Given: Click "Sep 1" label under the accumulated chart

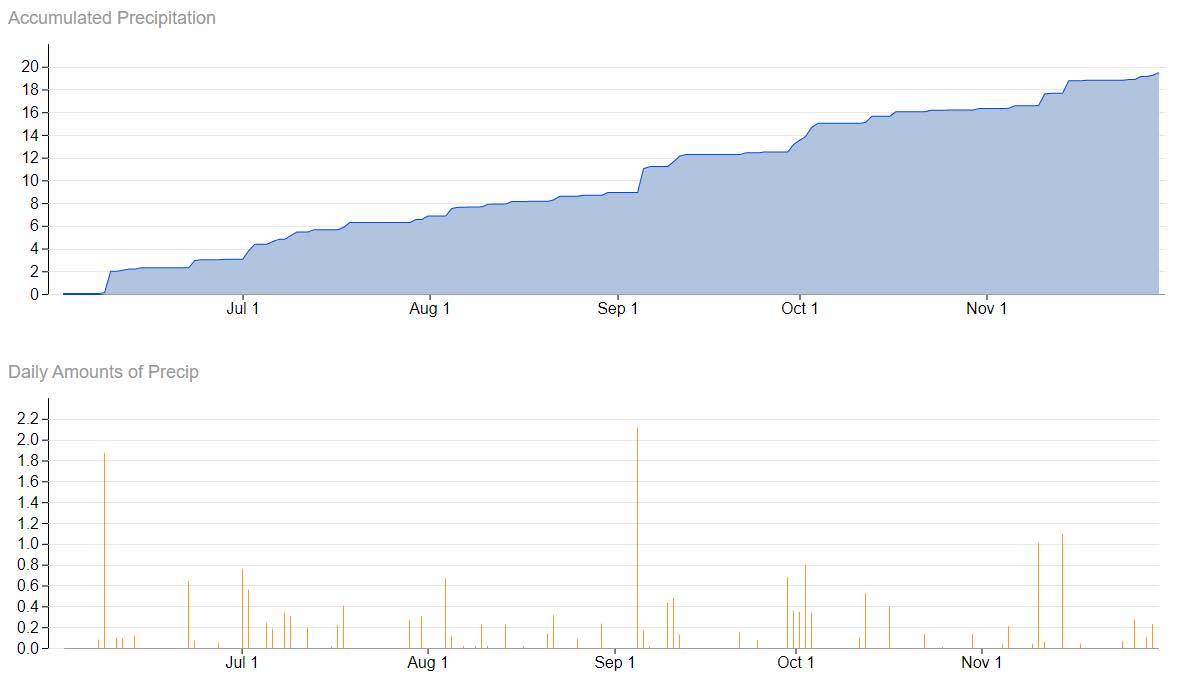Looking at the screenshot, I should click(617, 309).
